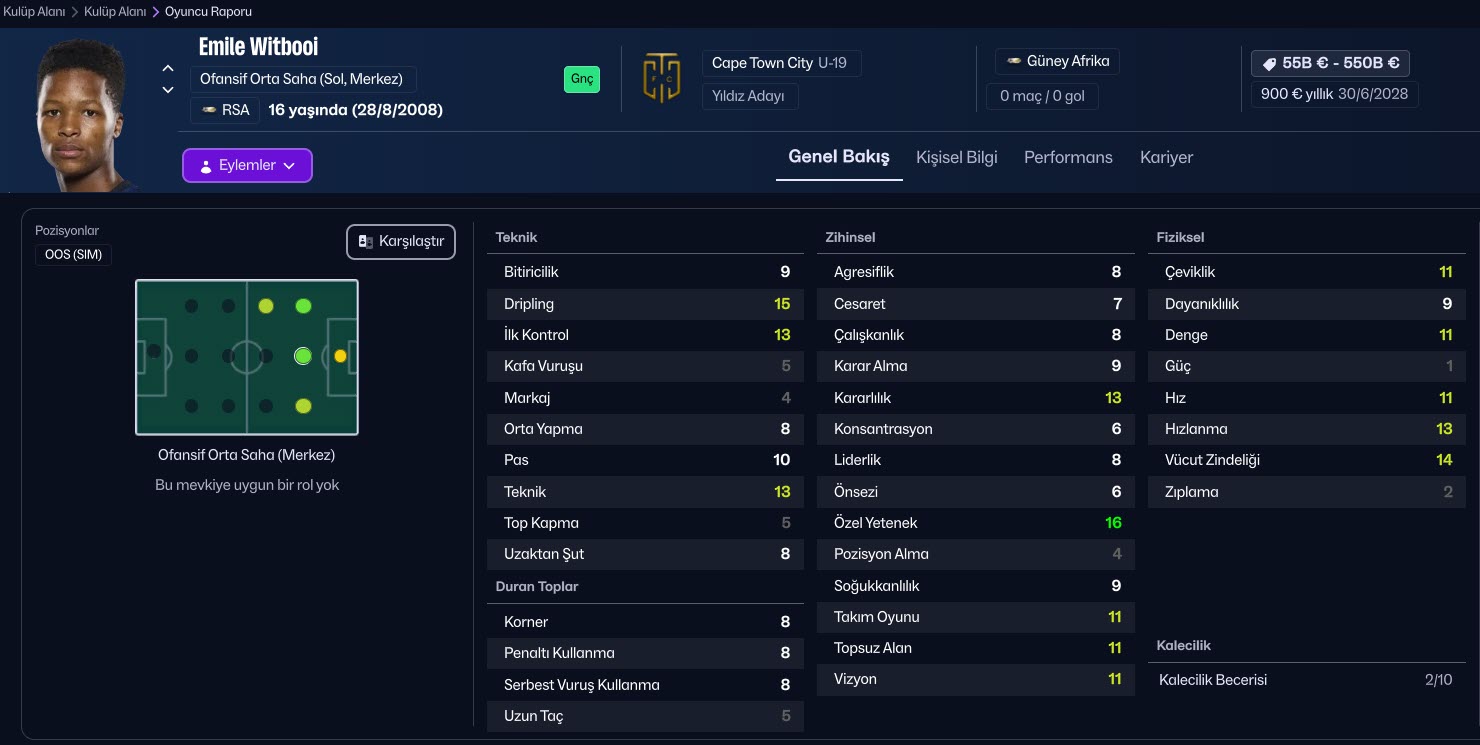Image resolution: width=1480 pixels, height=745 pixels.
Task: Select the central attacking midfield position dot
Action: 303,356
